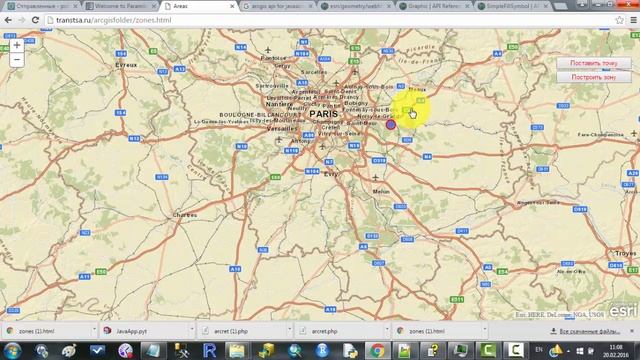
Task: Open the Chrome hamburger menu
Action: pos(633,20)
